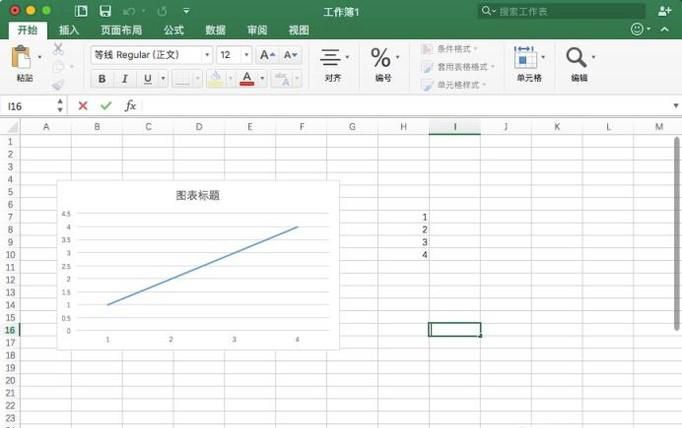Click the sidebar panel icon in title bar
682x428 pixels.
click(81, 11)
